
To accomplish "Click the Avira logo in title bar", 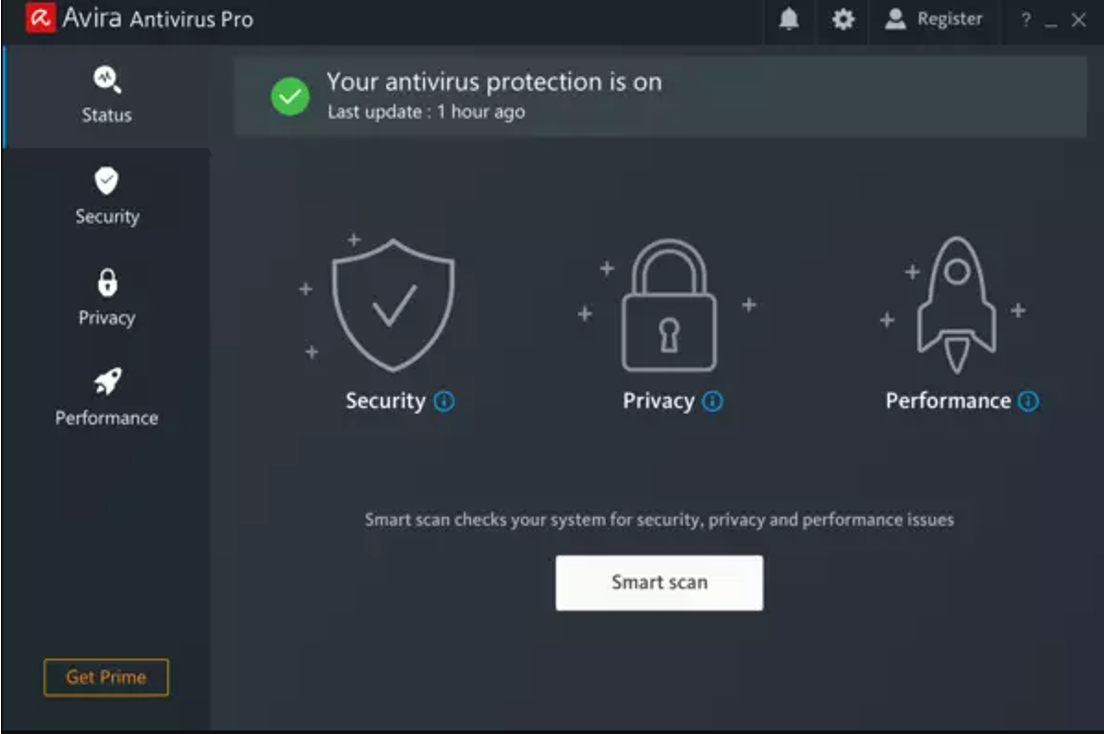I will click(x=41, y=18).
